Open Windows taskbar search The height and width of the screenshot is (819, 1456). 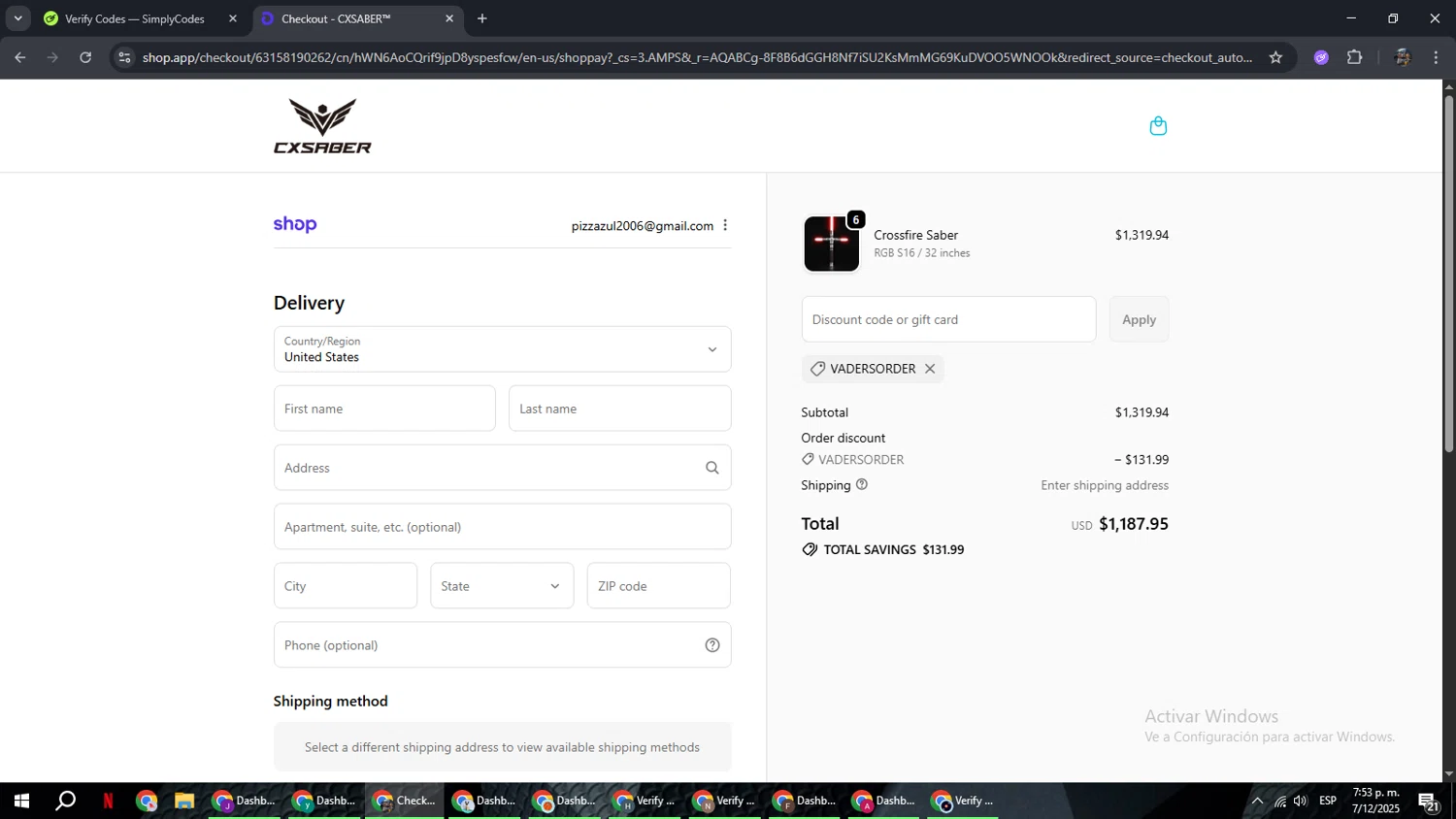[x=65, y=801]
